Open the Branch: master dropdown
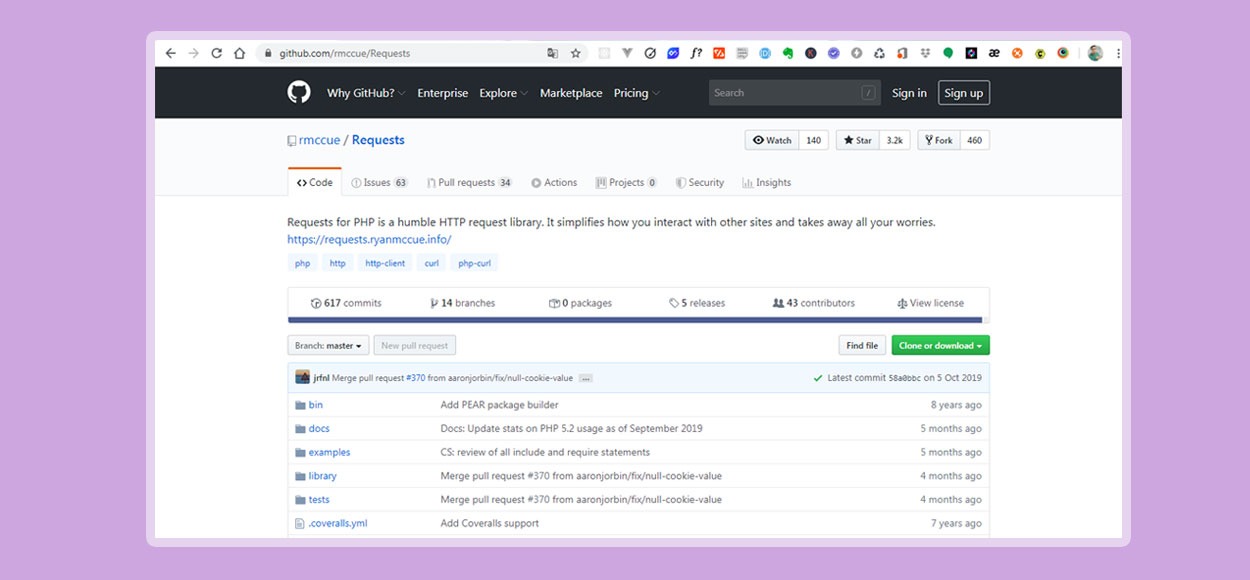1250x580 pixels. coord(328,345)
